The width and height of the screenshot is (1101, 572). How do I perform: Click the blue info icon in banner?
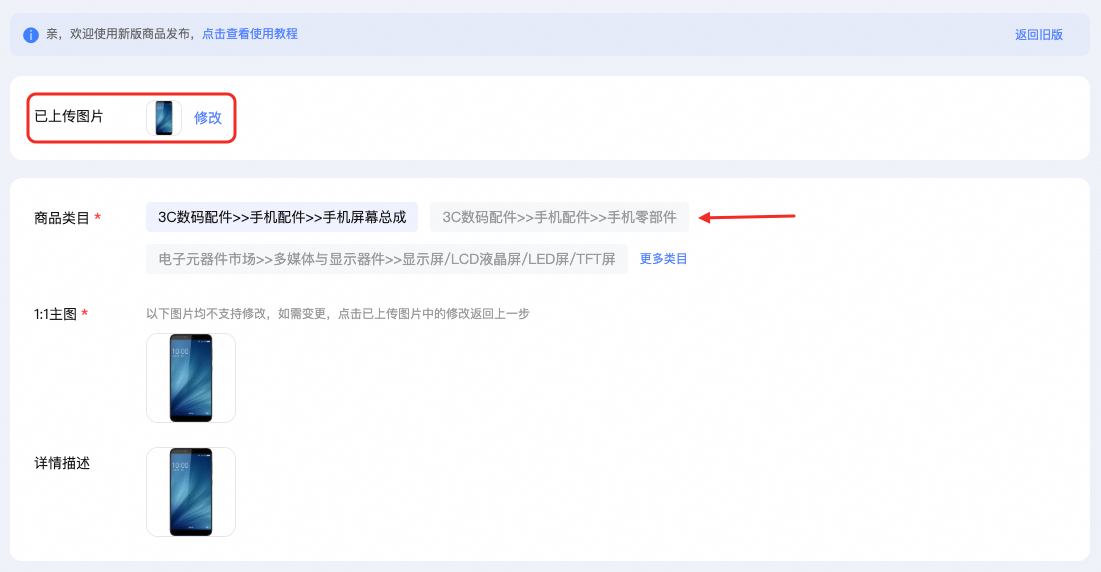click(x=31, y=34)
